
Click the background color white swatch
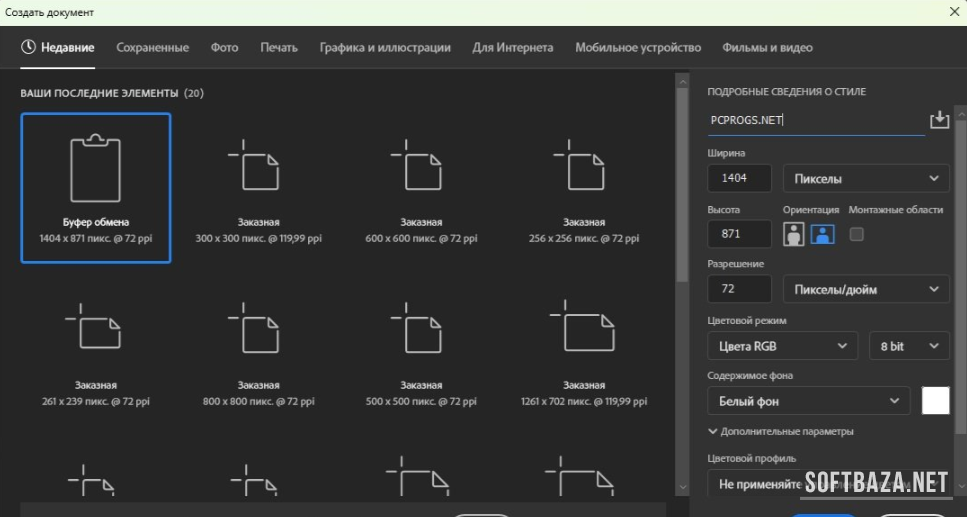tap(935, 401)
